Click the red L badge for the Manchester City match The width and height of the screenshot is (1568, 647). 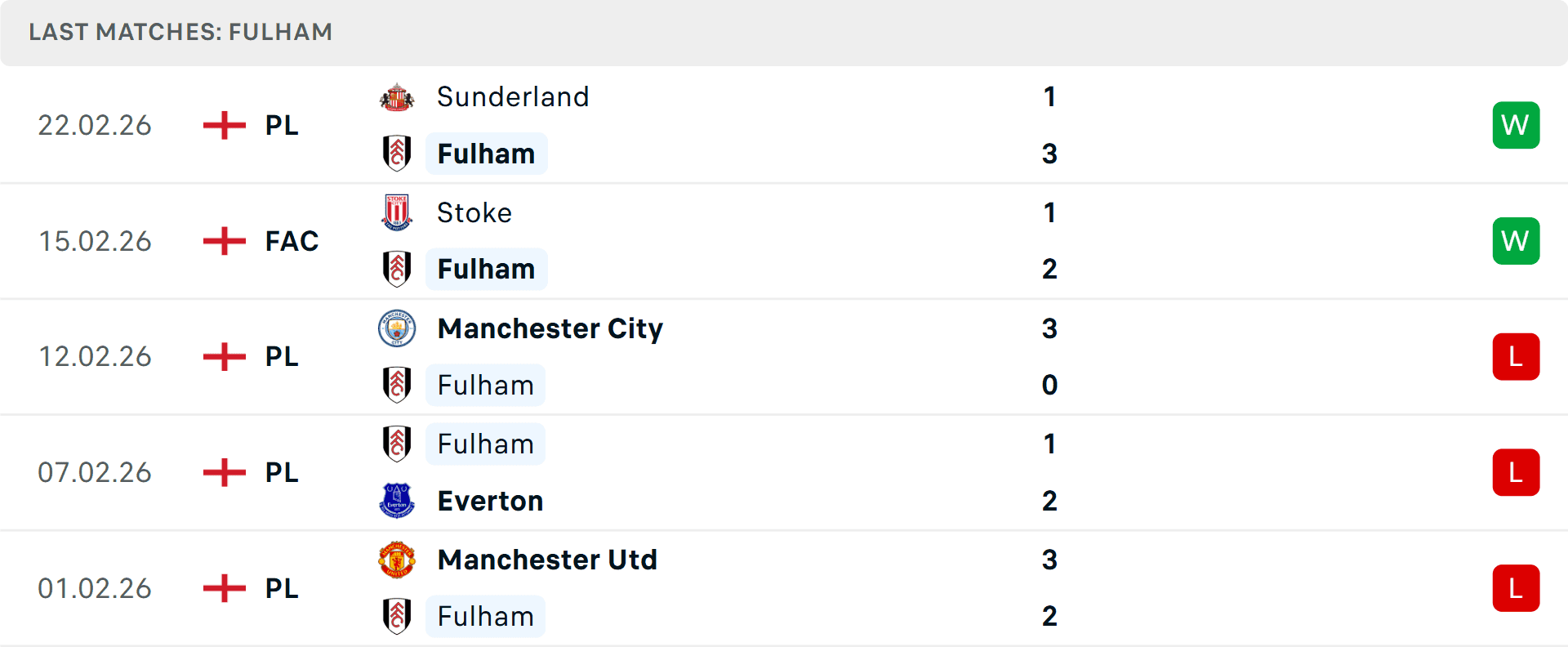click(1516, 357)
